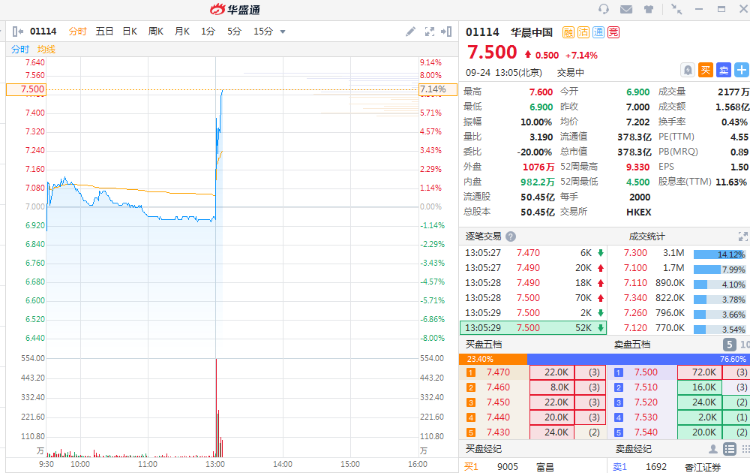Screen dimensions: 750x473
Task: Expand chart to fullscreen
Action: tap(430, 32)
